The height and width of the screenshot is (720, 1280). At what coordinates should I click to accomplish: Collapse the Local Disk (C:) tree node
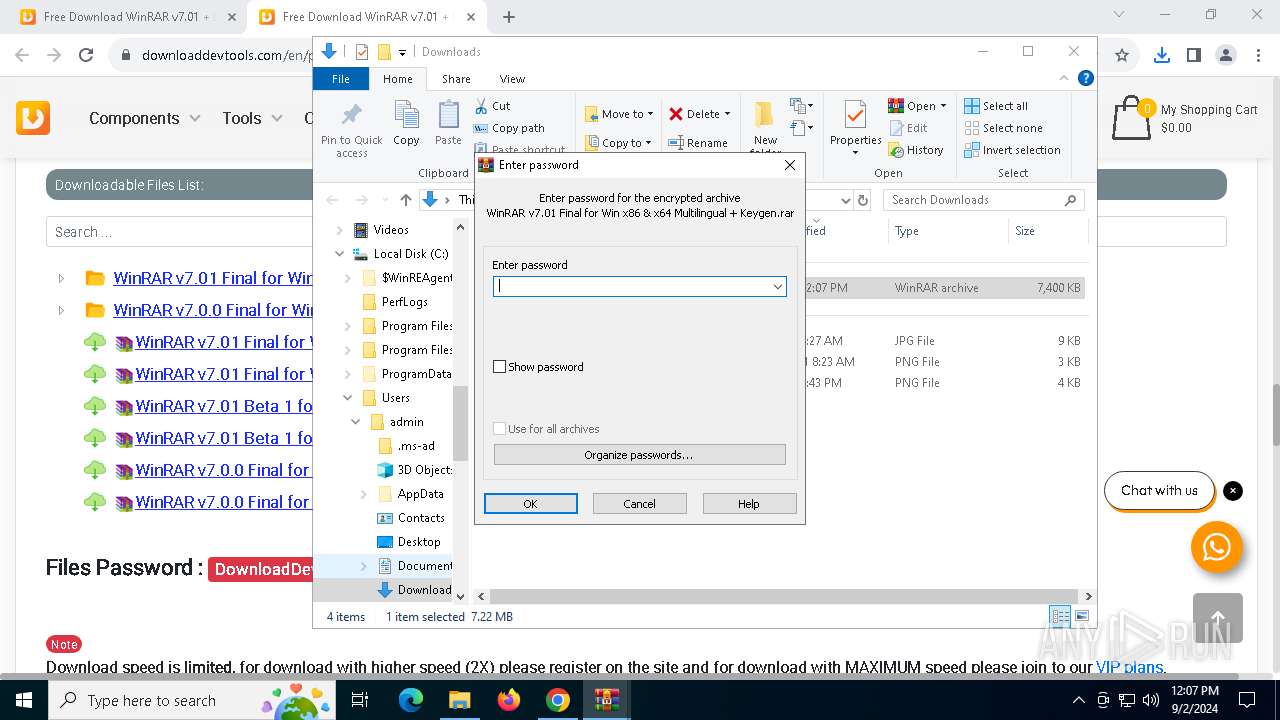340,254
